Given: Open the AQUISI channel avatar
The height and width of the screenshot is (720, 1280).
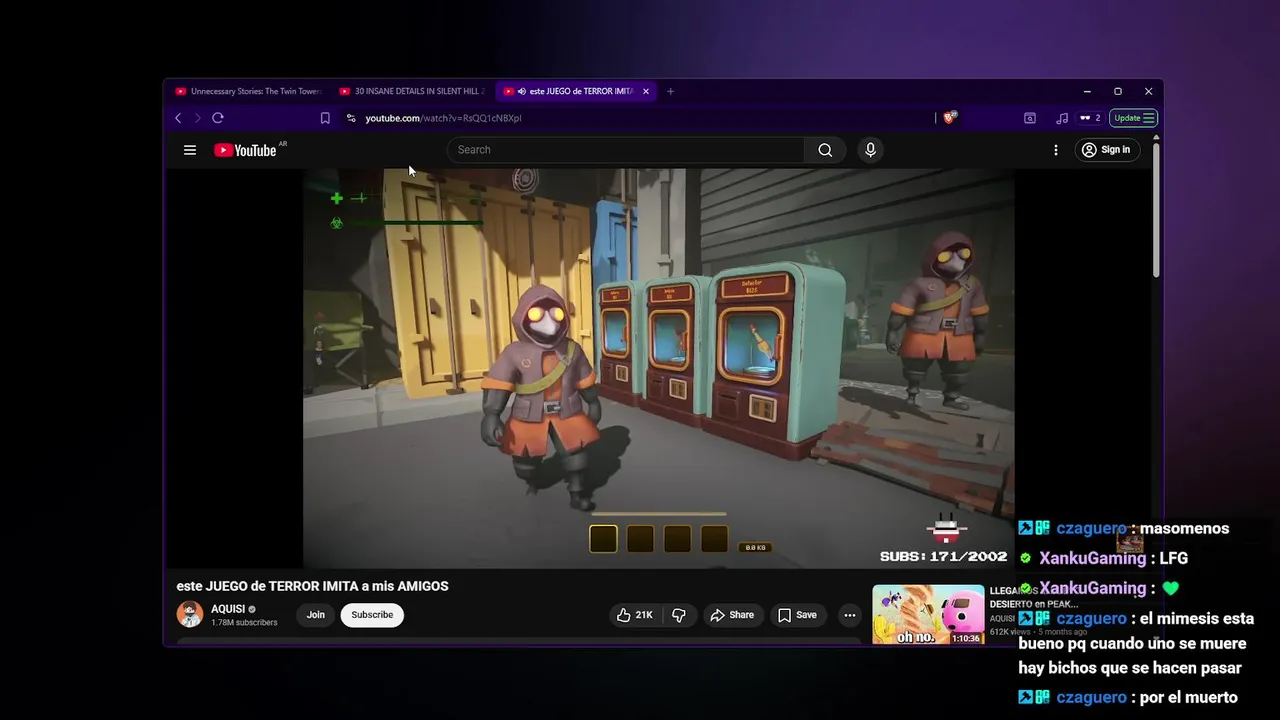Looking at the screenshot, I should coord(190,614).
